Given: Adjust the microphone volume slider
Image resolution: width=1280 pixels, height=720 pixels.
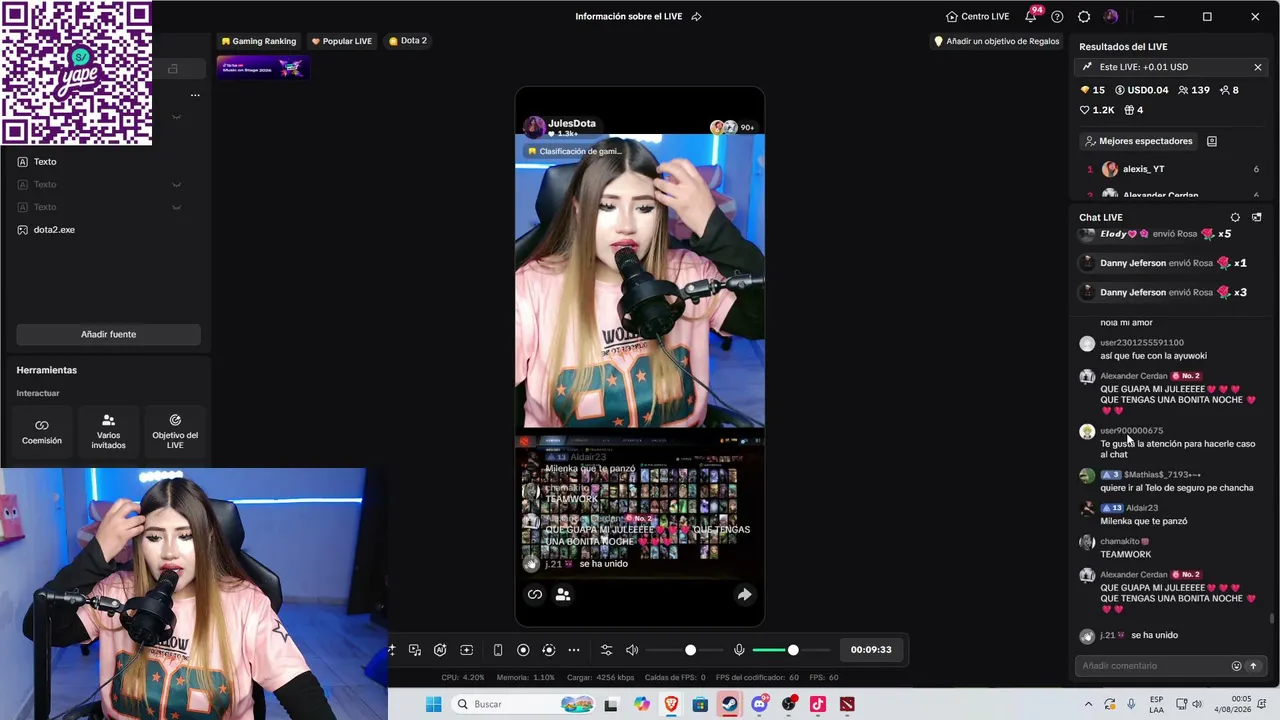Looking at the screenshot, I should click(791, 650).
